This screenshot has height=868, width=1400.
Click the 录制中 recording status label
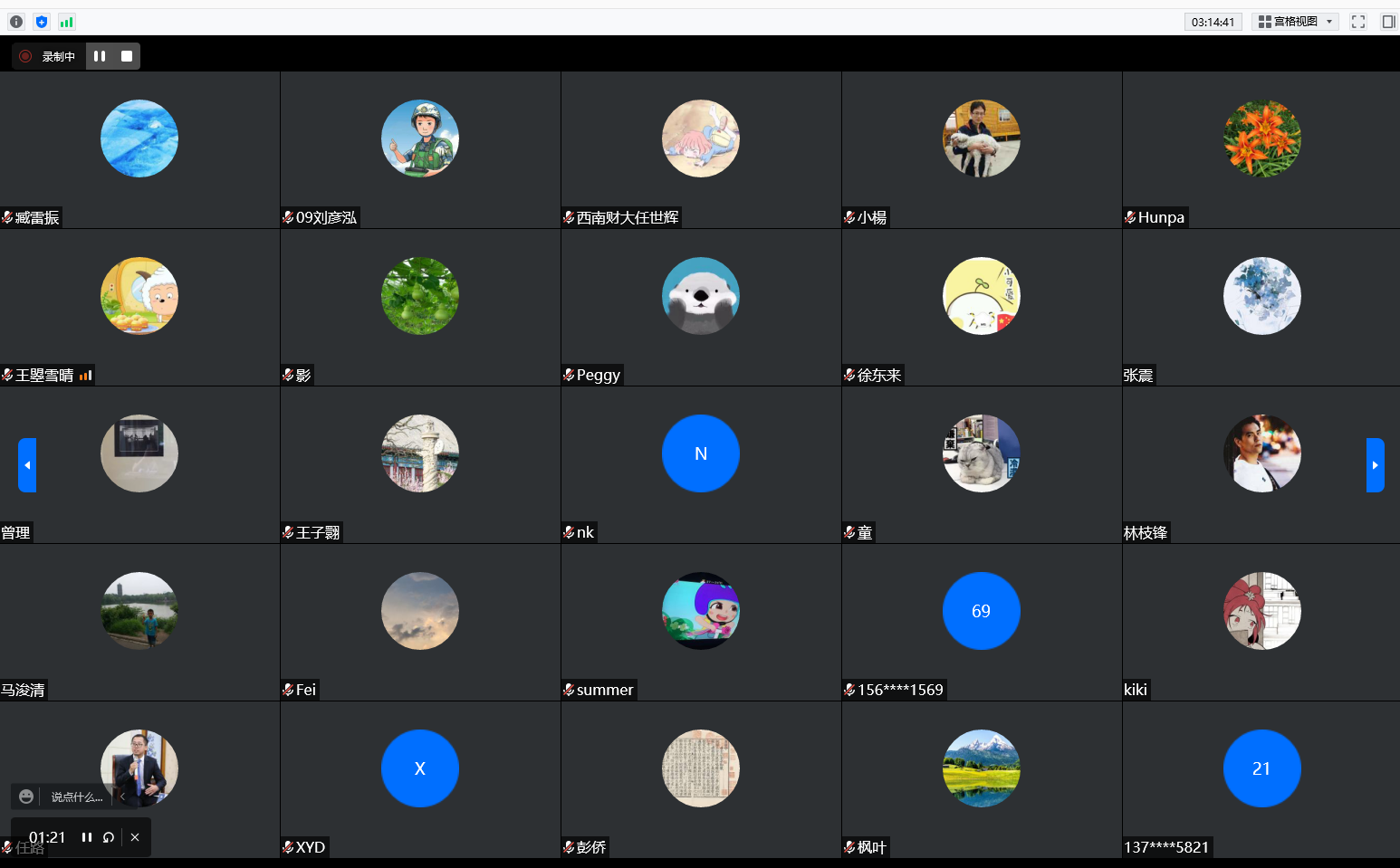pos(58,56)
